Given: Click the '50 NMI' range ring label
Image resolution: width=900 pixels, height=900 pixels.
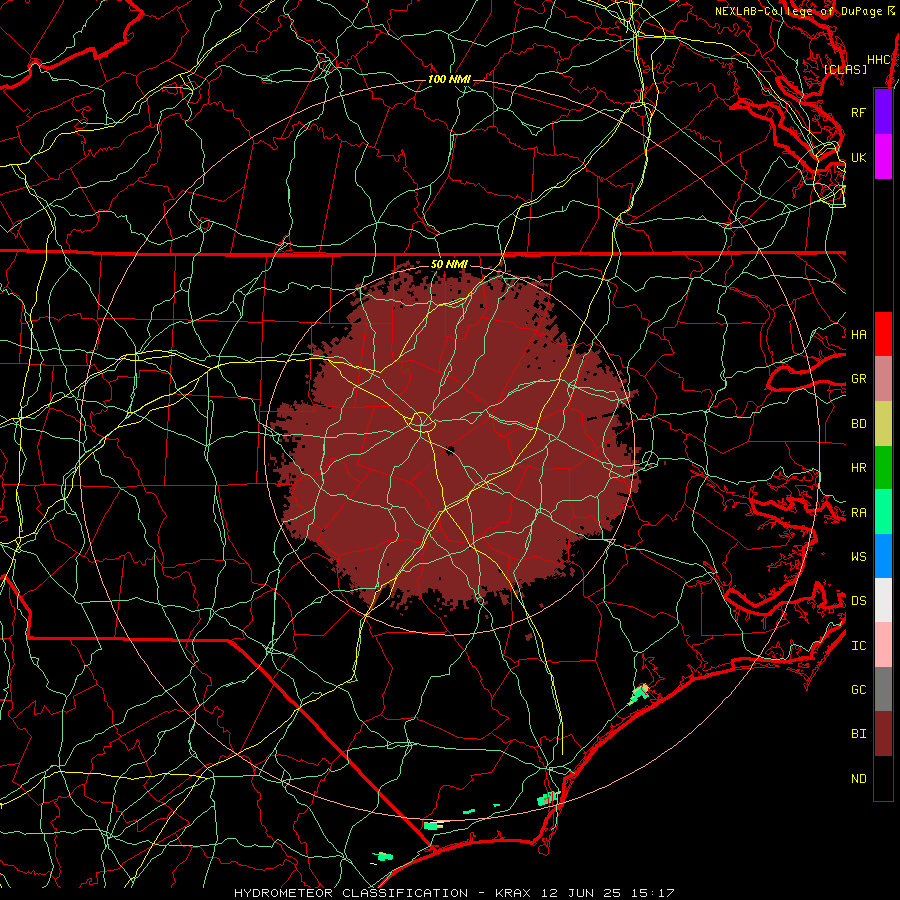Looking at the screenshot, I should 449,264.
